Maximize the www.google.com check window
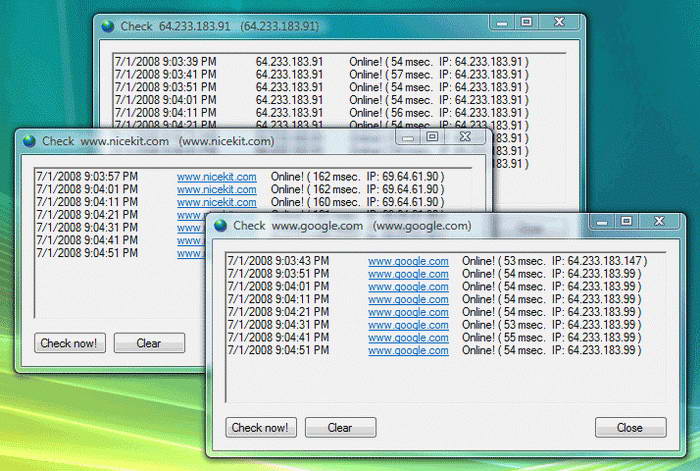The height and width of the screenshot is (471, 700). pyautogui.click(x=626, y=220)
